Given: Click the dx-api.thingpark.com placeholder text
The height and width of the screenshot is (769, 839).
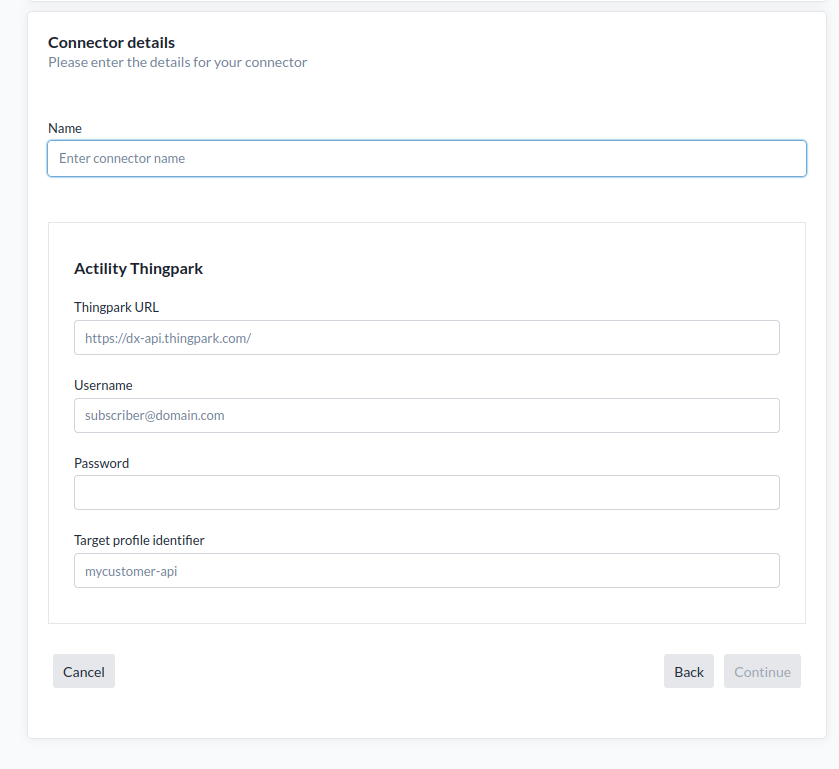Looking at the screenshot, I should 168,338.
